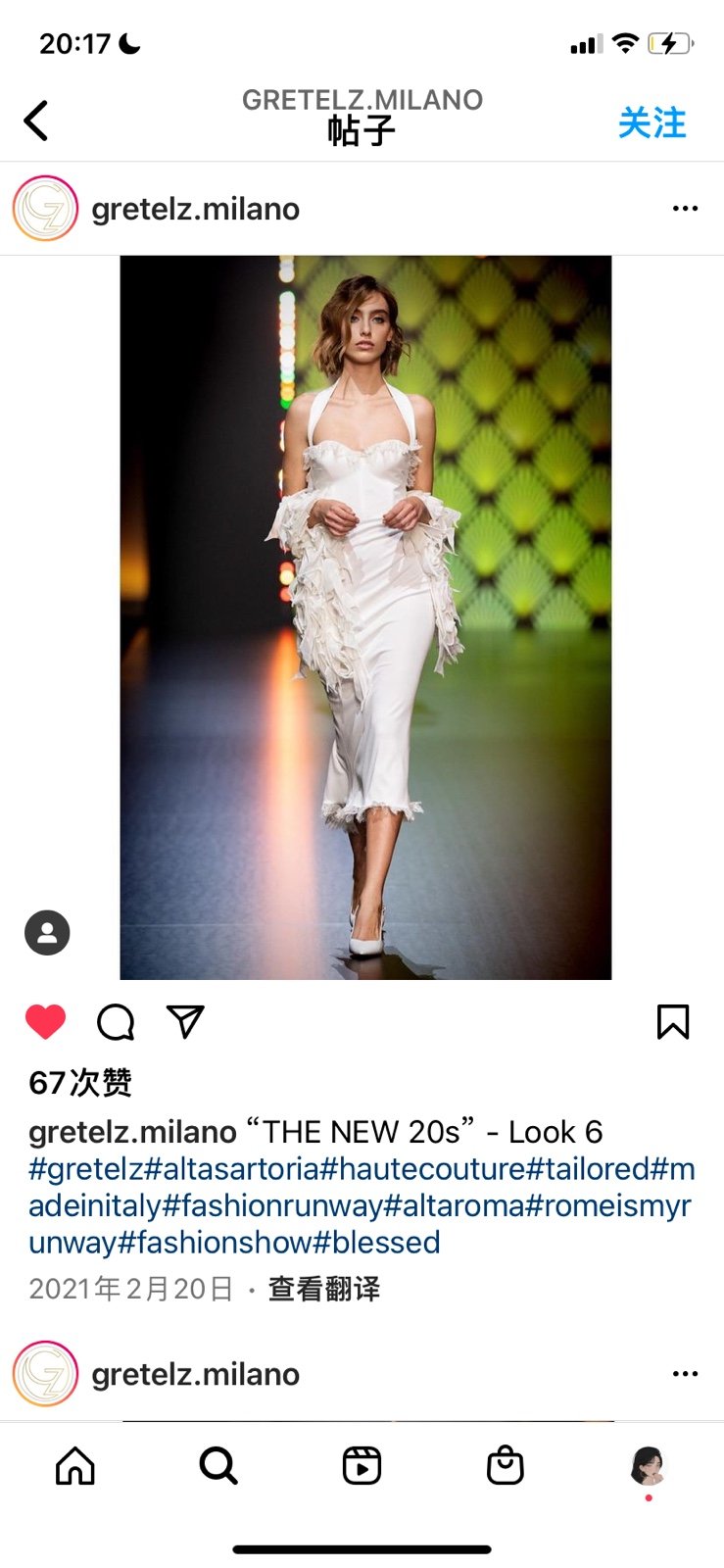This screenshot has height=1568, width=724.
Task: View the 67次赞 likes list
Action: pos(80,1083)
